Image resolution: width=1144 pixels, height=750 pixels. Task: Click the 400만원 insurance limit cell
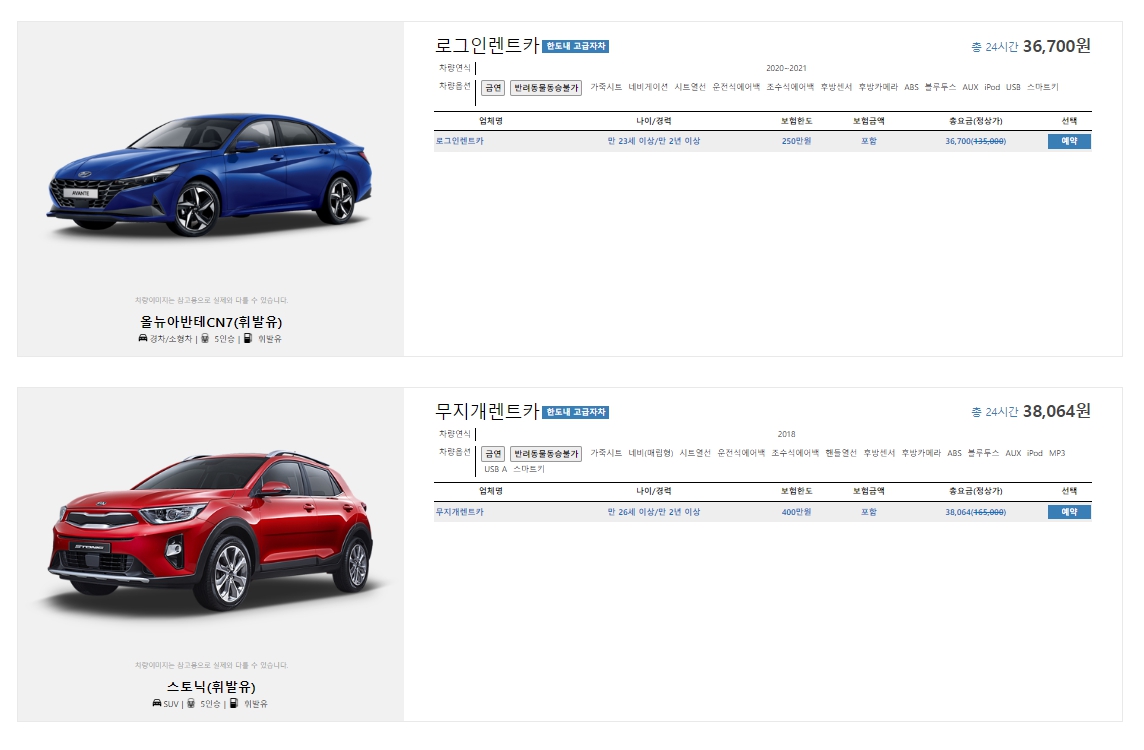point(796,511)
